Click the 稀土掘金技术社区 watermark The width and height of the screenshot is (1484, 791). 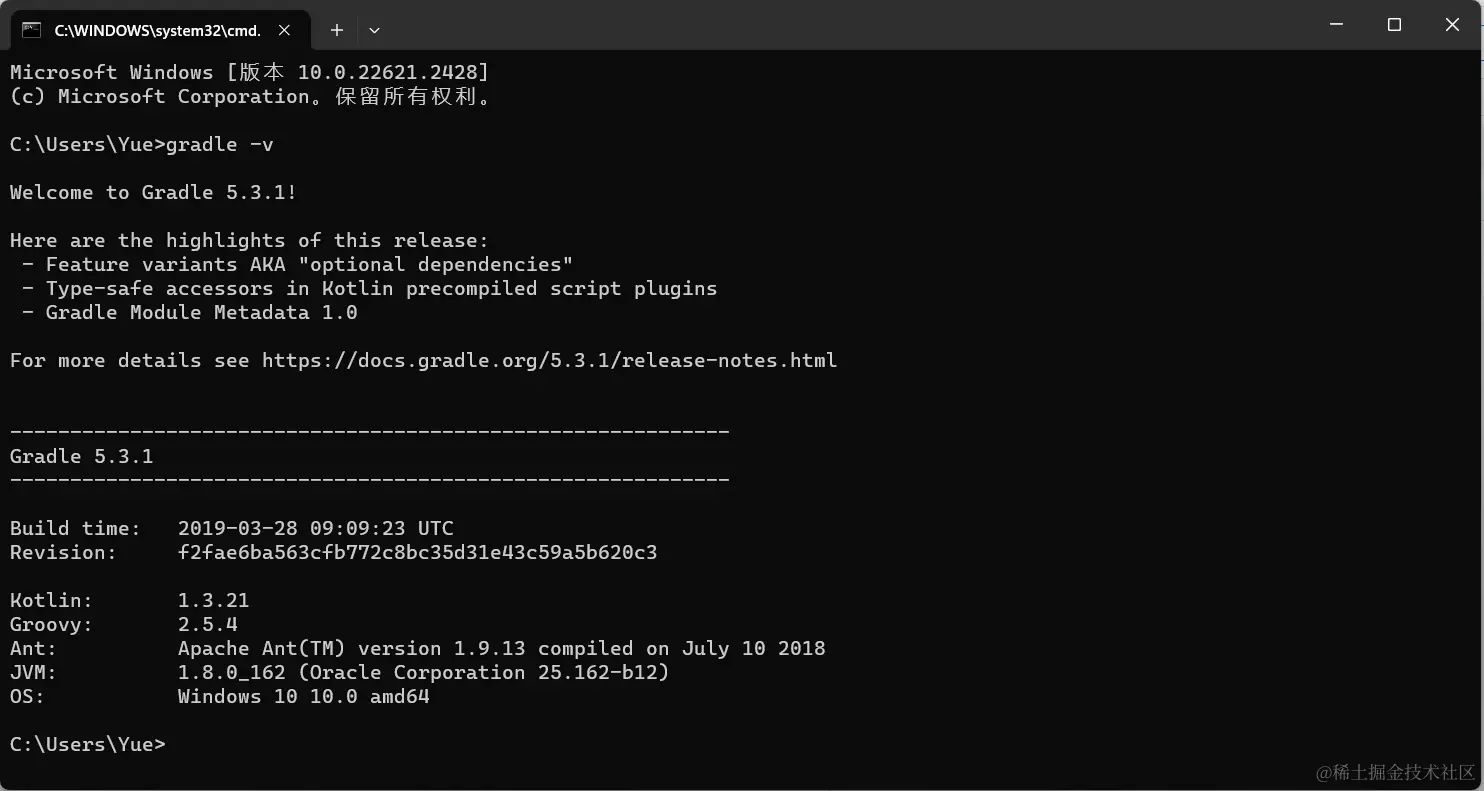[x=1396, y=773]
